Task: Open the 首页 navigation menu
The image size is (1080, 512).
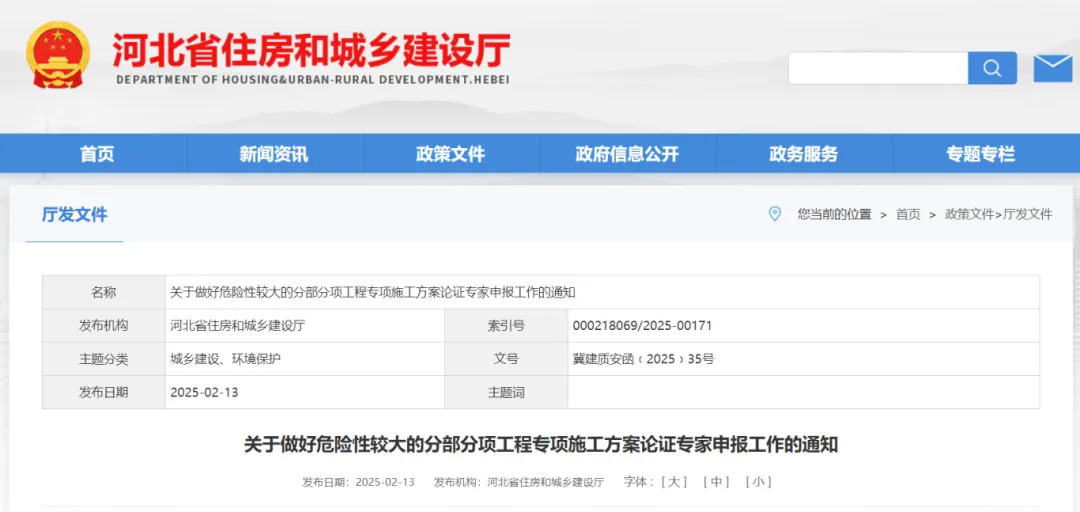Action: tap(97, 154)
